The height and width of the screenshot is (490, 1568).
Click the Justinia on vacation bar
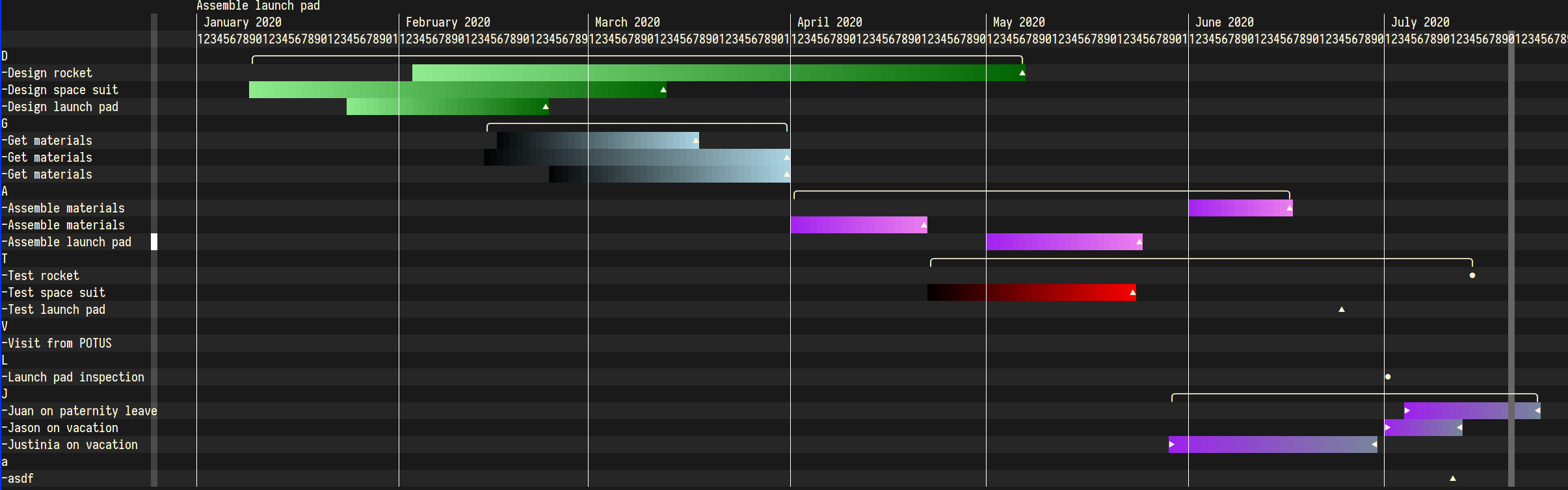1273,445
